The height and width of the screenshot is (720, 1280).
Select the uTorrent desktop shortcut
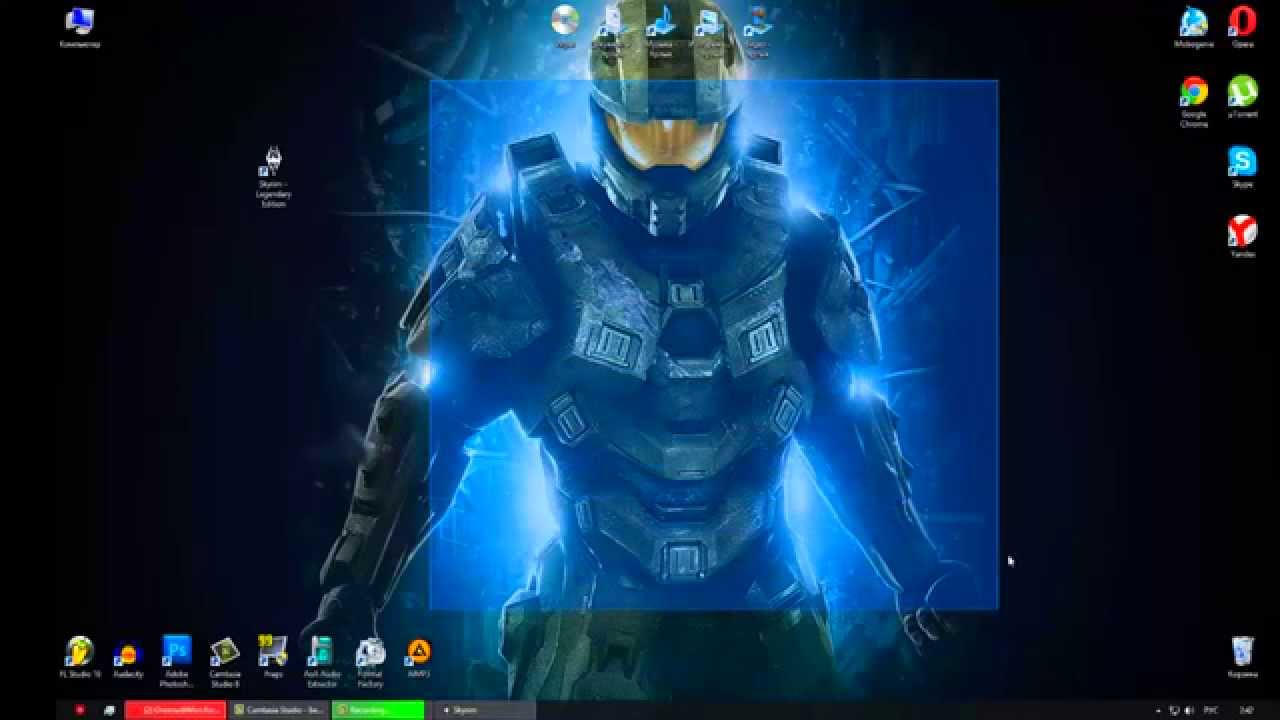click(x=1242, y=97)
